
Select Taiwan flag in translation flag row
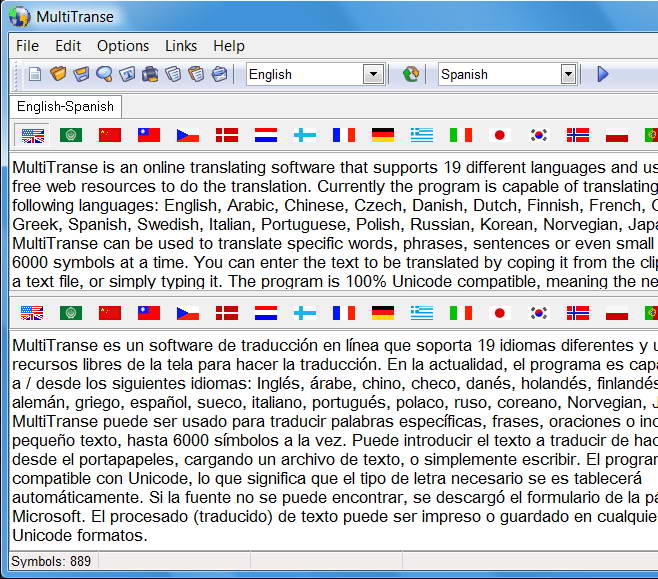click(x=149, y=313)
